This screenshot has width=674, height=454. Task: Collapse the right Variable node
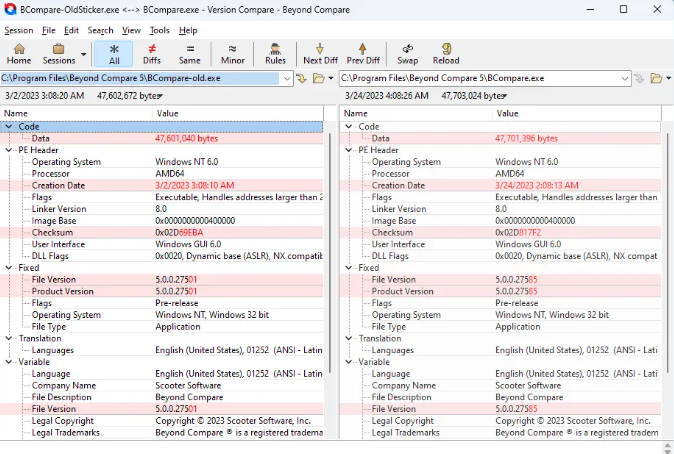[x=349, y=362]
